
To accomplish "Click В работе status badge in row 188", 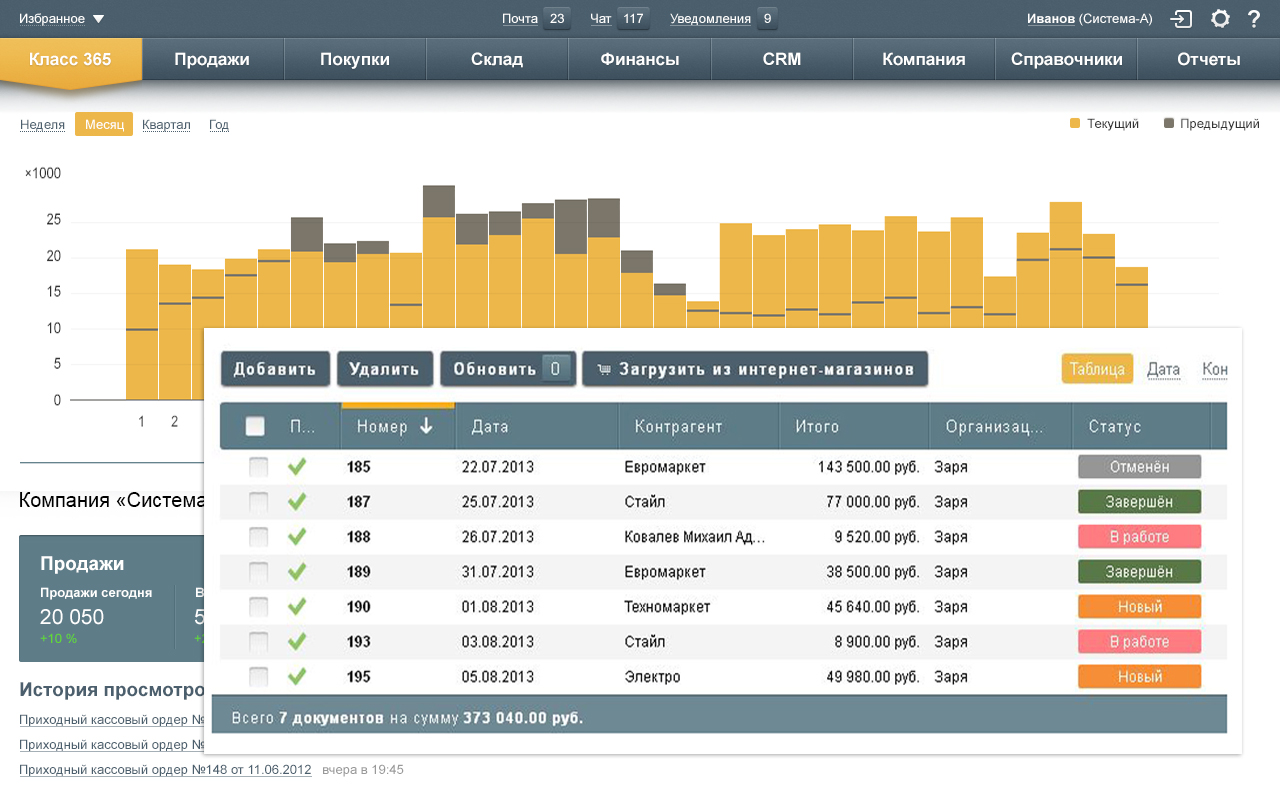I will [1139, 537].
